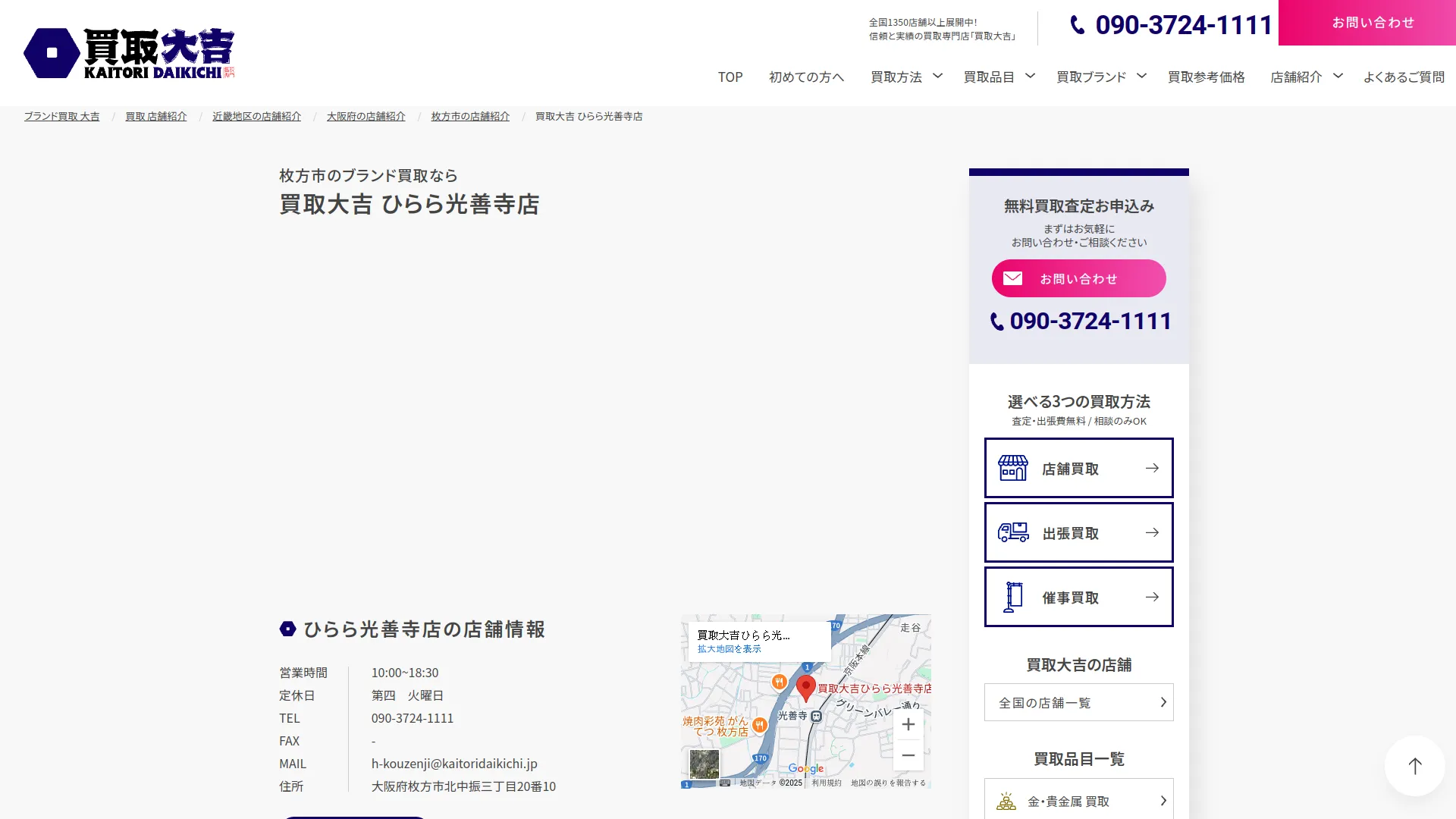Go to 買取 店舗紹介 breadcrumb
Image resolution: width=1456 pixels, height=819 pixels.
point(155,116)
